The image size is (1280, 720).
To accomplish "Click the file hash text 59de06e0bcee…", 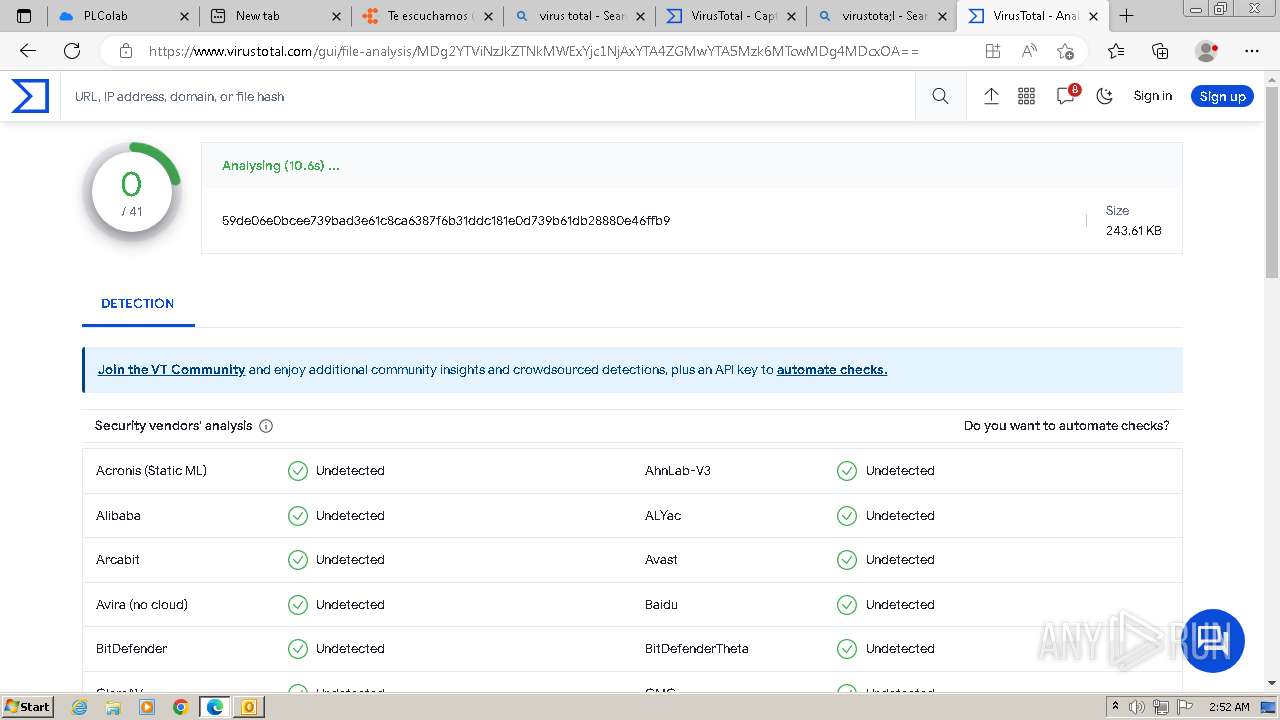I will (x=446, y=221).
